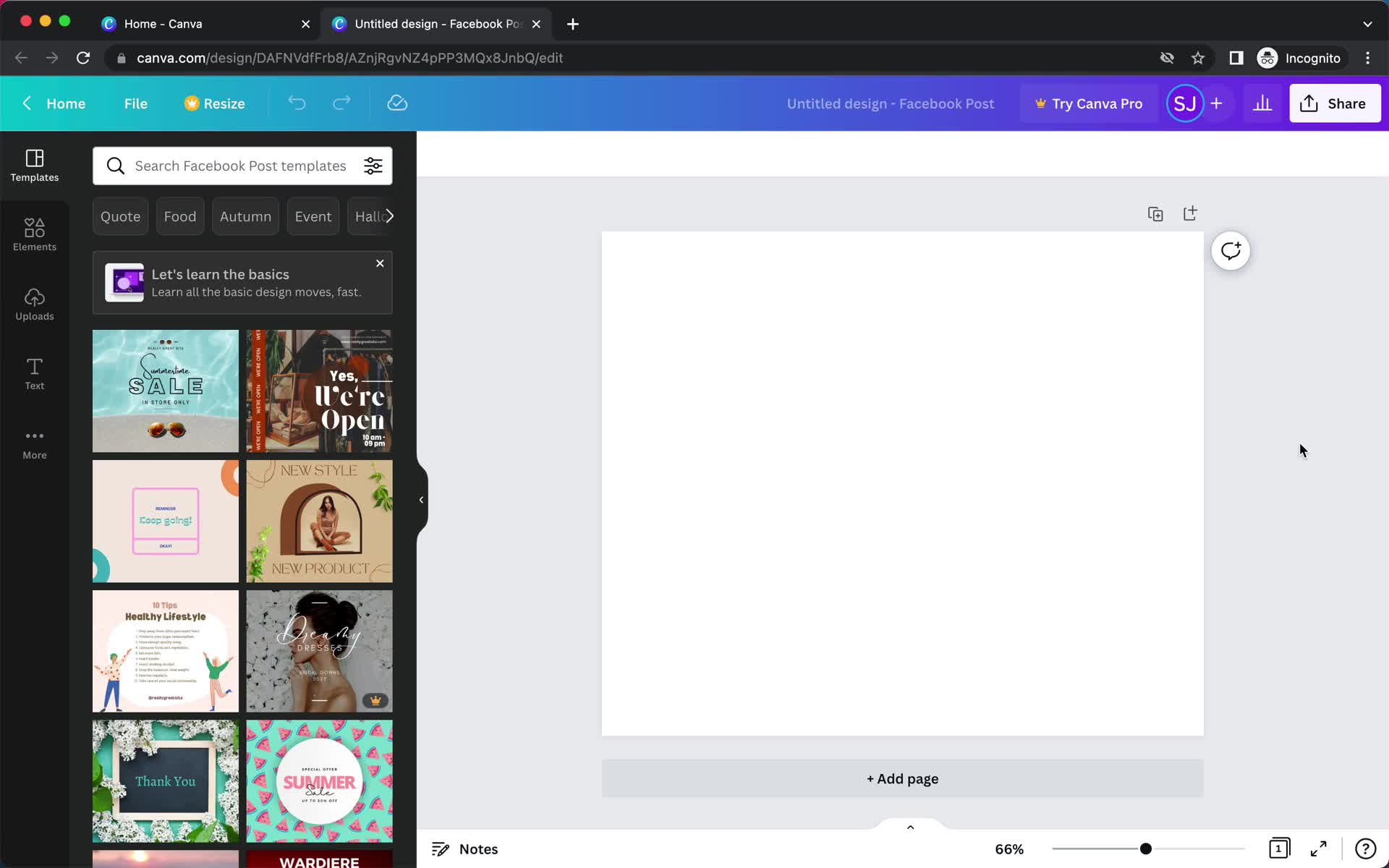Select the Quote category chip

pos(120,216)
